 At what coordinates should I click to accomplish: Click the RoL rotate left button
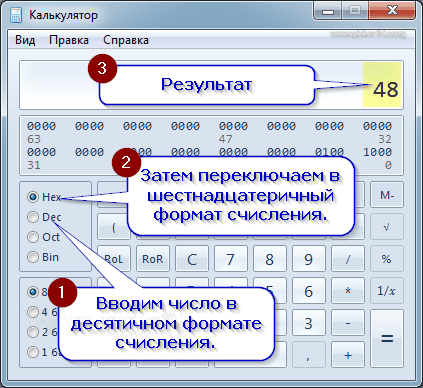pyautogui.click(x=114, y=259)
